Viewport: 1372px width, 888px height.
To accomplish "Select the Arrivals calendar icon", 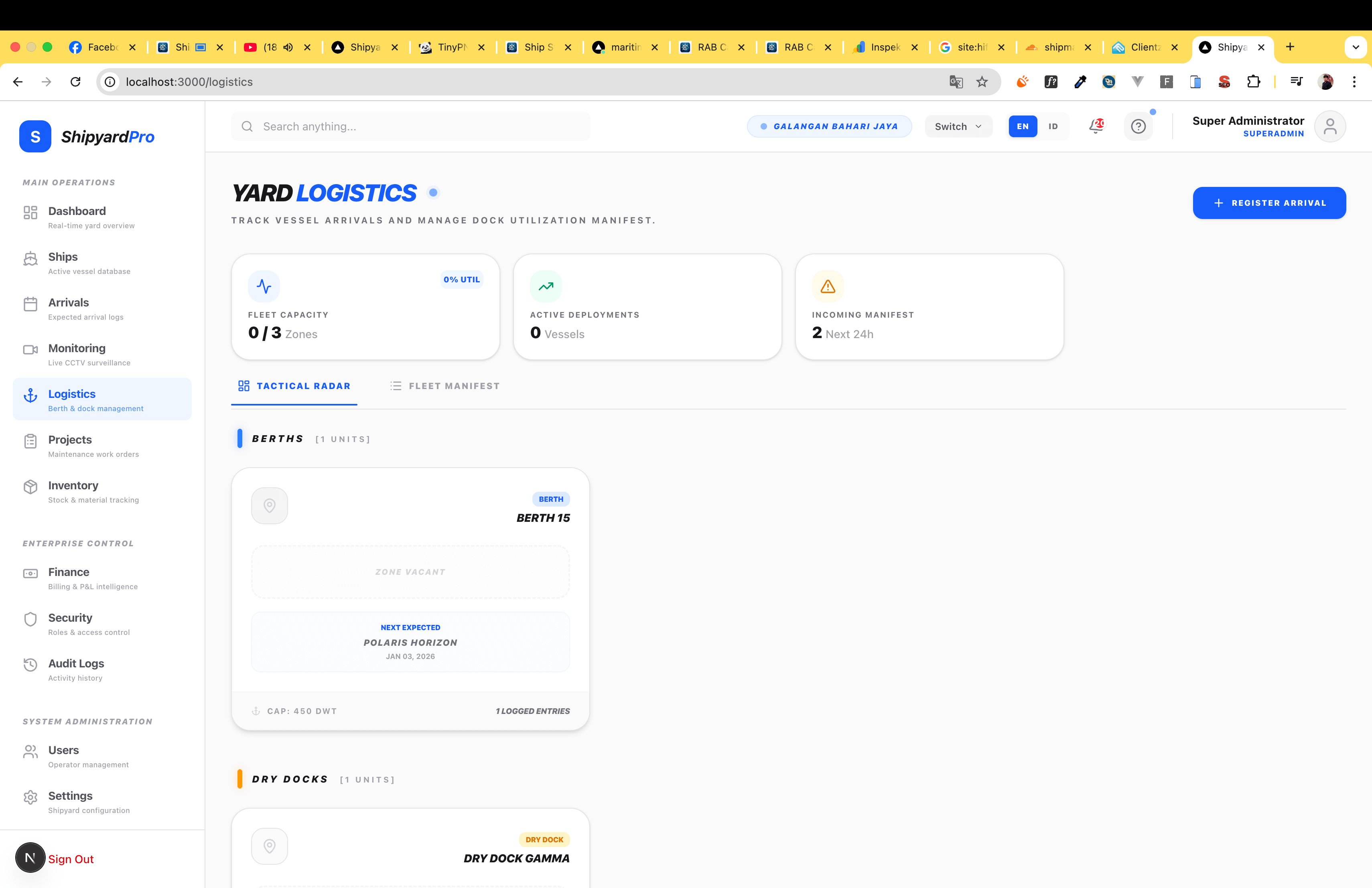I will [30, 304].
